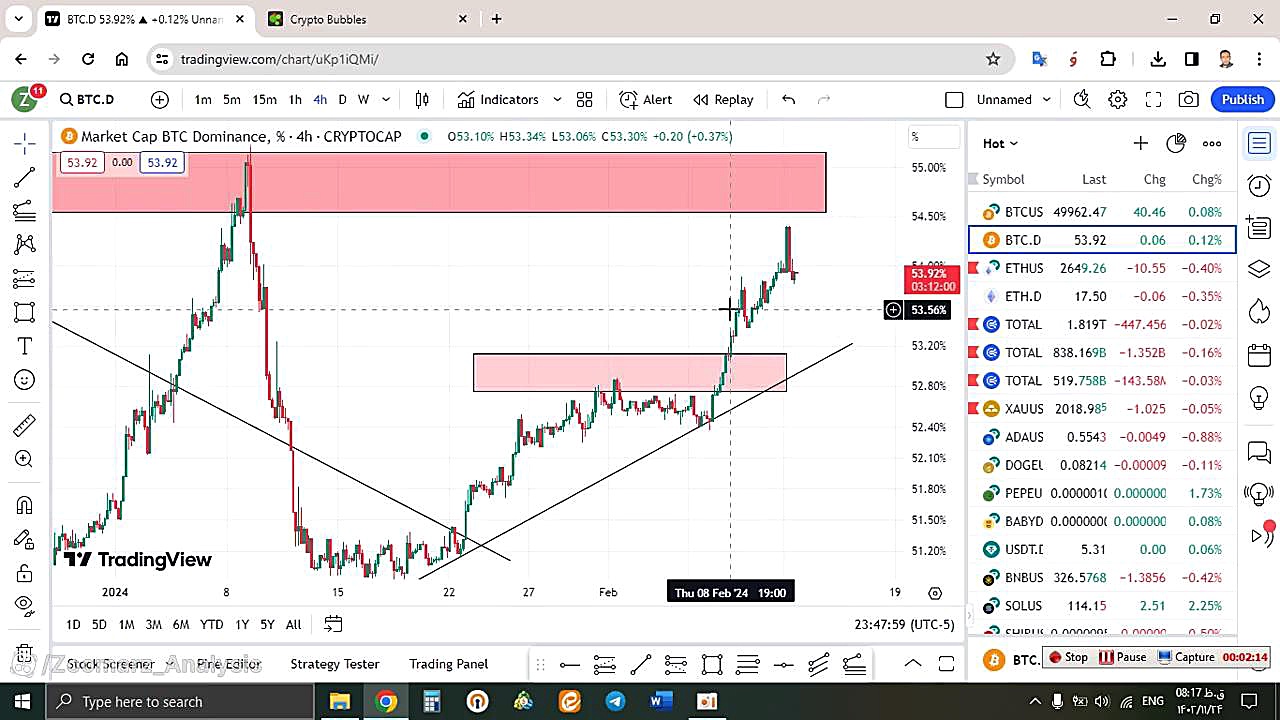
Task: Open the browser tab search dropdown
Action: coord(18,19)
